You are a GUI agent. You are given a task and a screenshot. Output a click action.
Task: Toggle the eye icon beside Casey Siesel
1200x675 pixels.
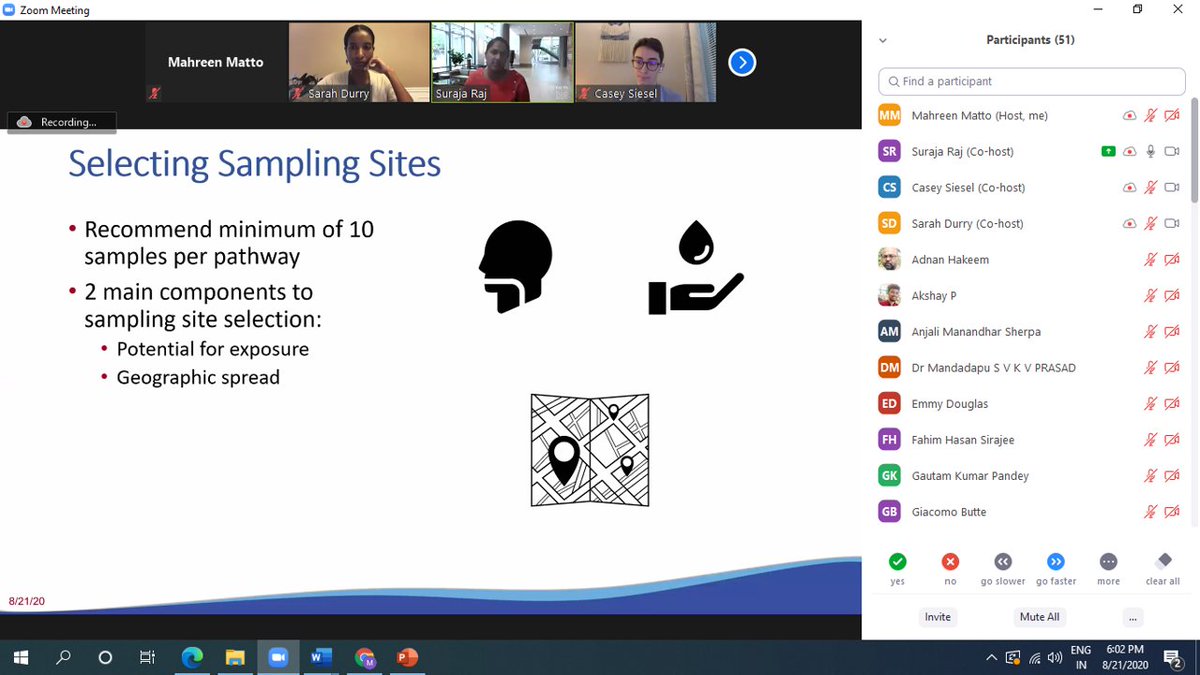click(1129, 187)
